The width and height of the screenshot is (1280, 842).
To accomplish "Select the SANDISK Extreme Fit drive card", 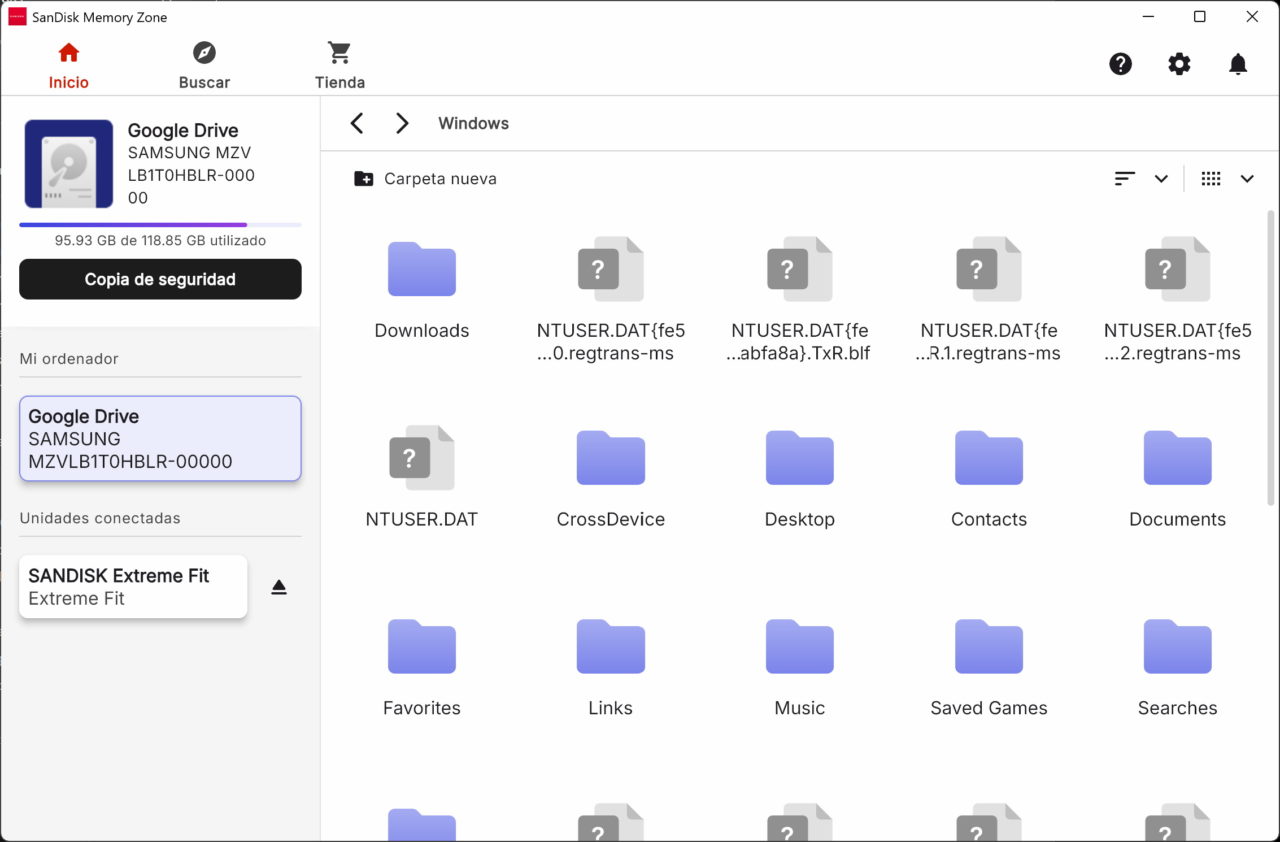I will coord(133,587).
